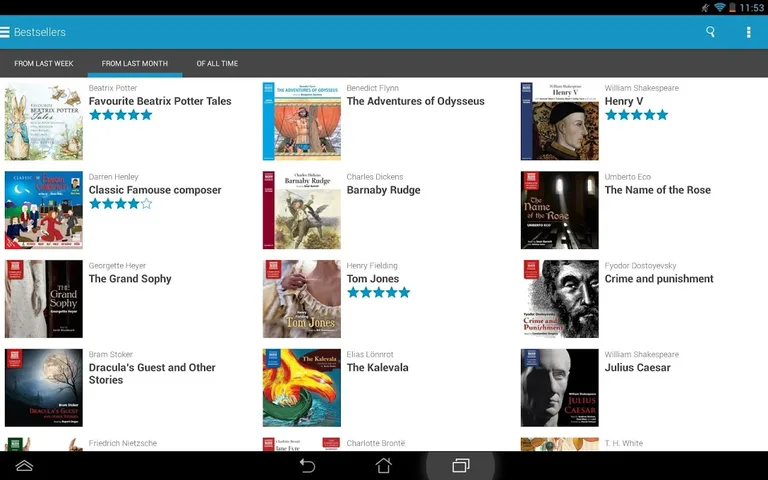Screen dimensions: 768x480
Task: Click author name T. H. White
Action: [x=624, y=443]
